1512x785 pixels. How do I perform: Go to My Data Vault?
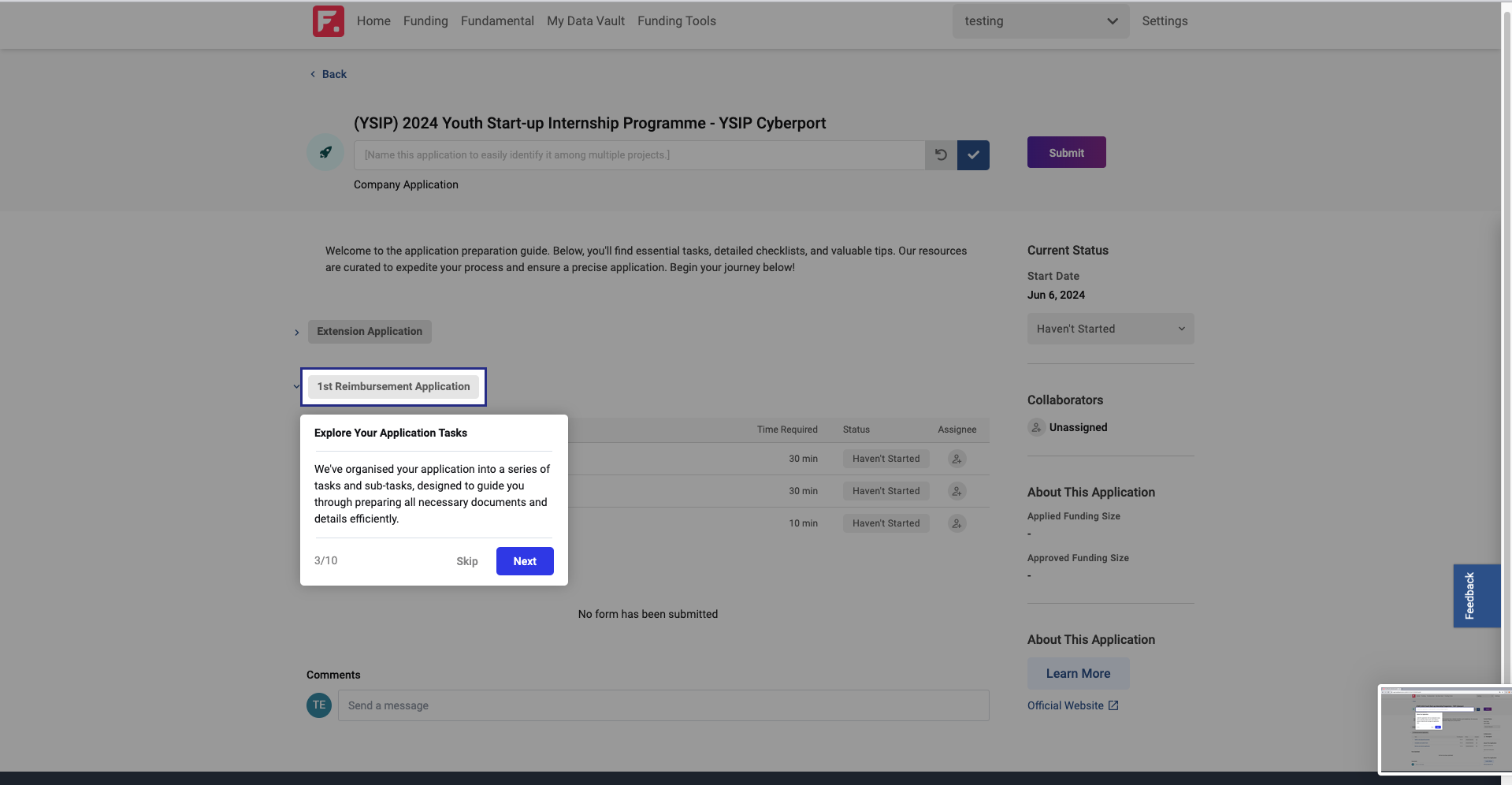pyautogui.click(x=585, y=21)
